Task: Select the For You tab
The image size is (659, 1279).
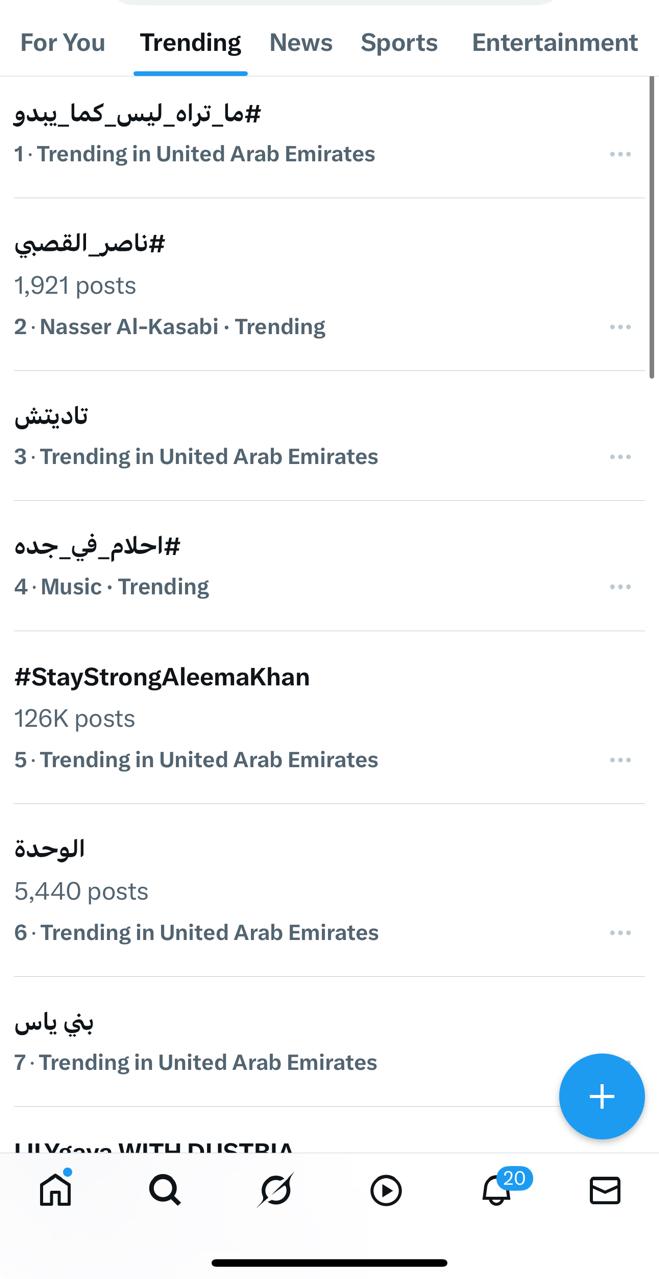Action: [62, 42]
